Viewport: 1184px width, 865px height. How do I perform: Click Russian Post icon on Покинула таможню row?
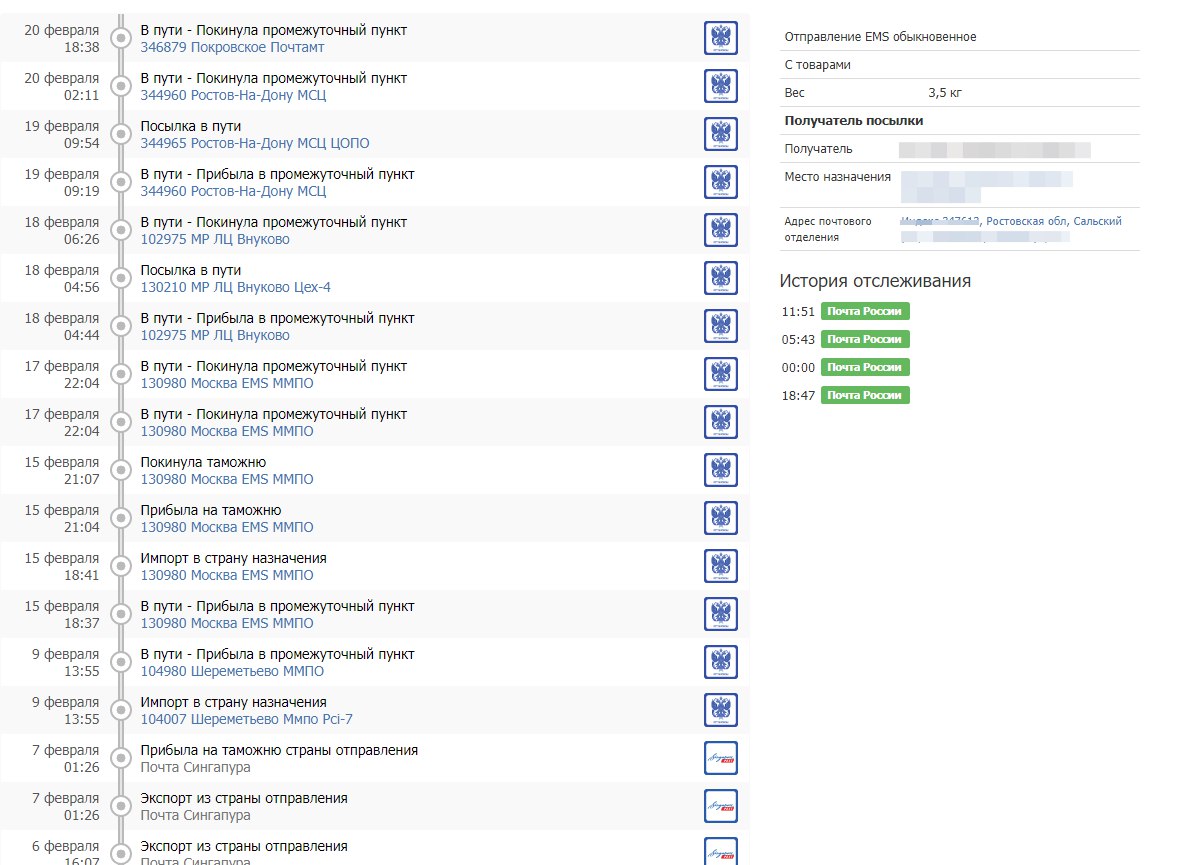[x=720, y=470]
